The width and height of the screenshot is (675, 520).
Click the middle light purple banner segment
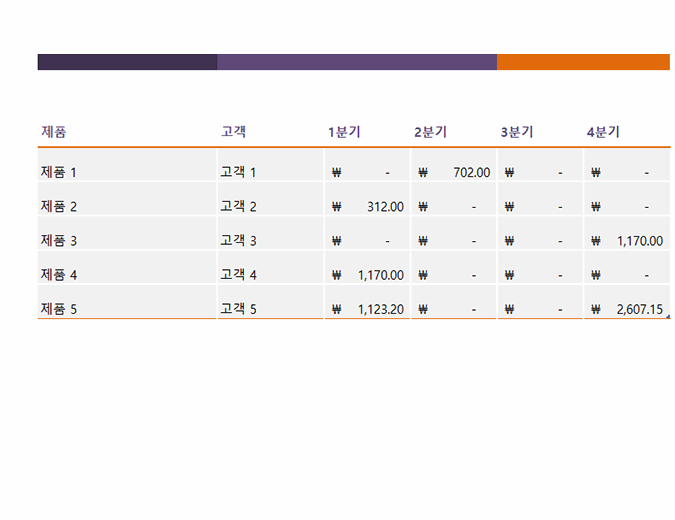tap(357, 62)
